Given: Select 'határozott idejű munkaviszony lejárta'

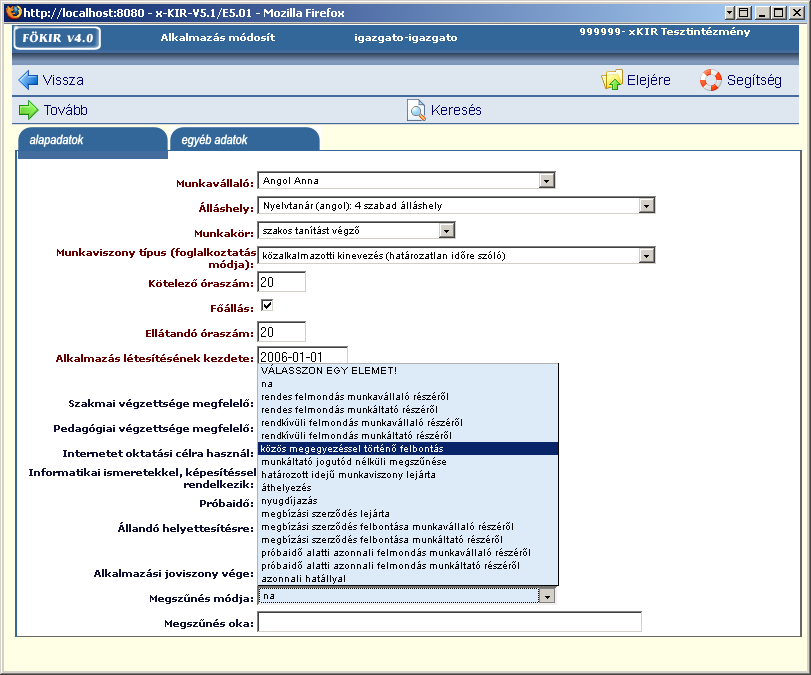Looking at the screenshot, I should tap(408, 475).
